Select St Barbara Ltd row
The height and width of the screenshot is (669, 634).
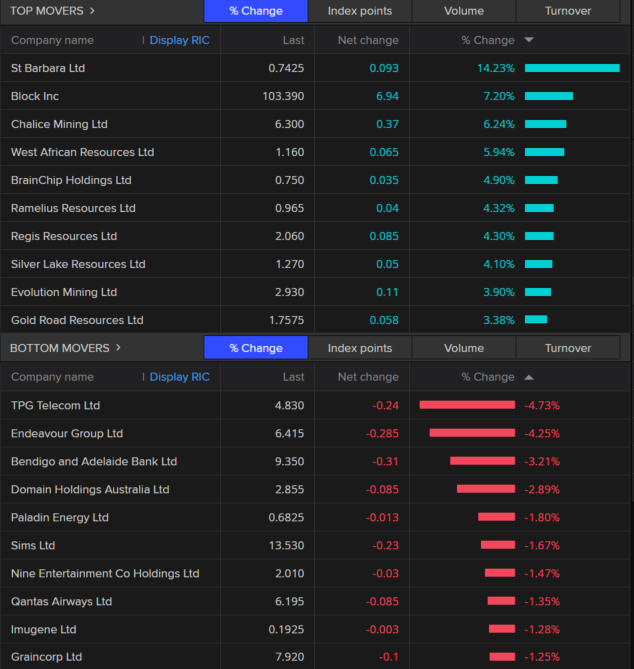click(315, 68)
